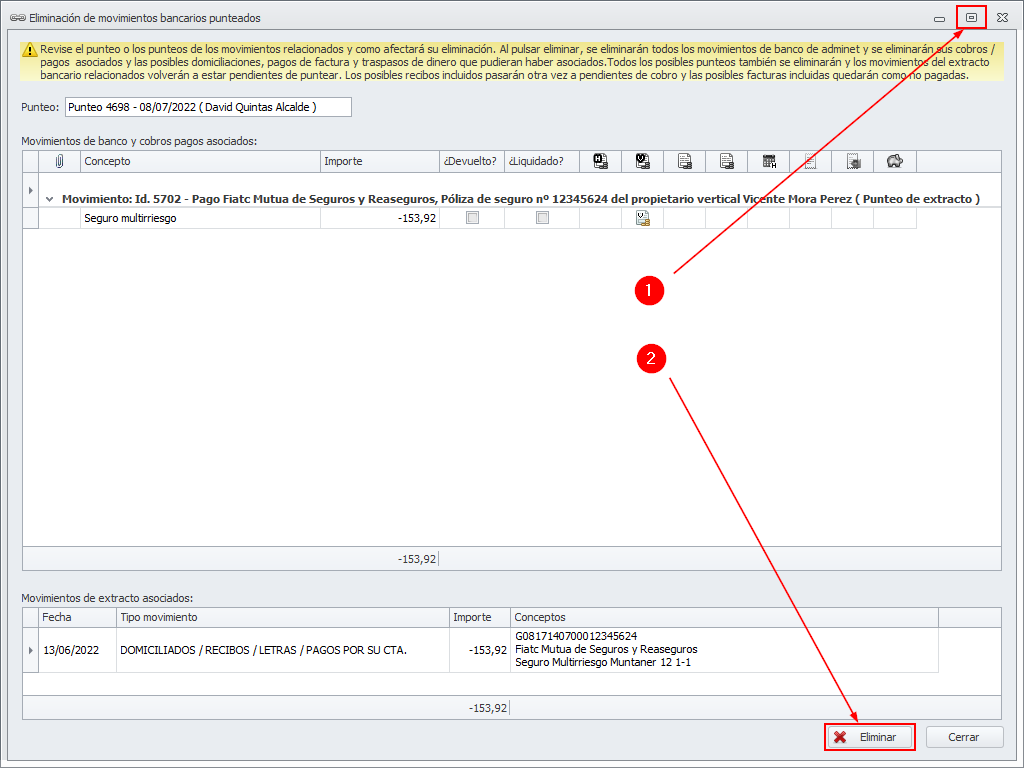This screenshot has width=1024, height=768.
Task: Click the Punteo 4698 input field
Action: 208,107
